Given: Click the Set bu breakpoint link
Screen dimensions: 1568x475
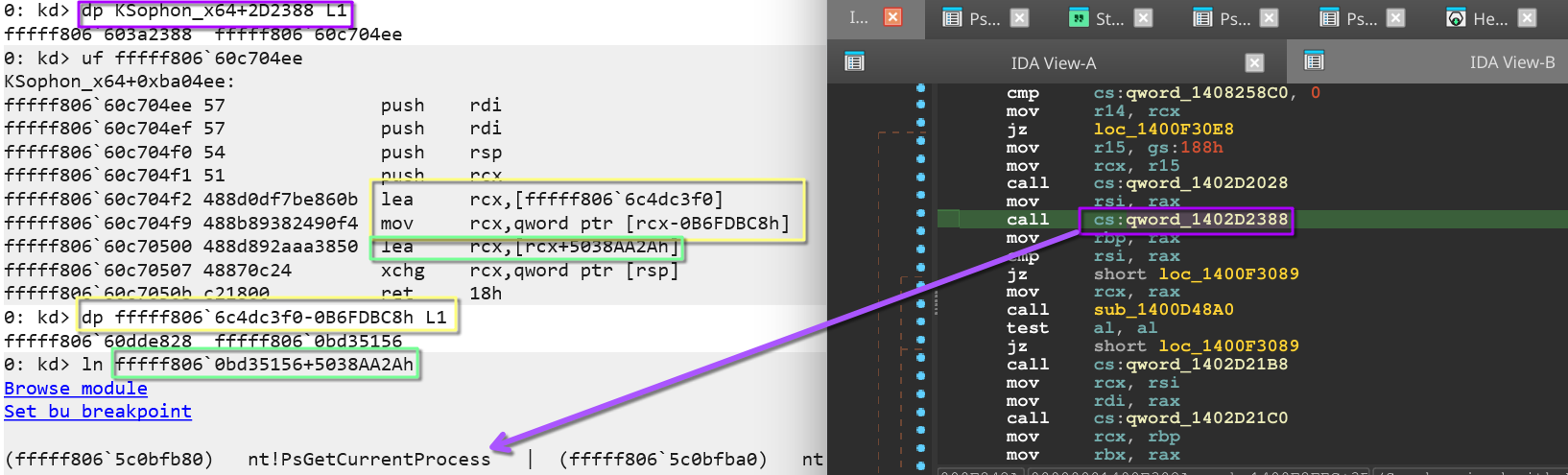Looking at the screenshot, I should (x=98, y=412).
